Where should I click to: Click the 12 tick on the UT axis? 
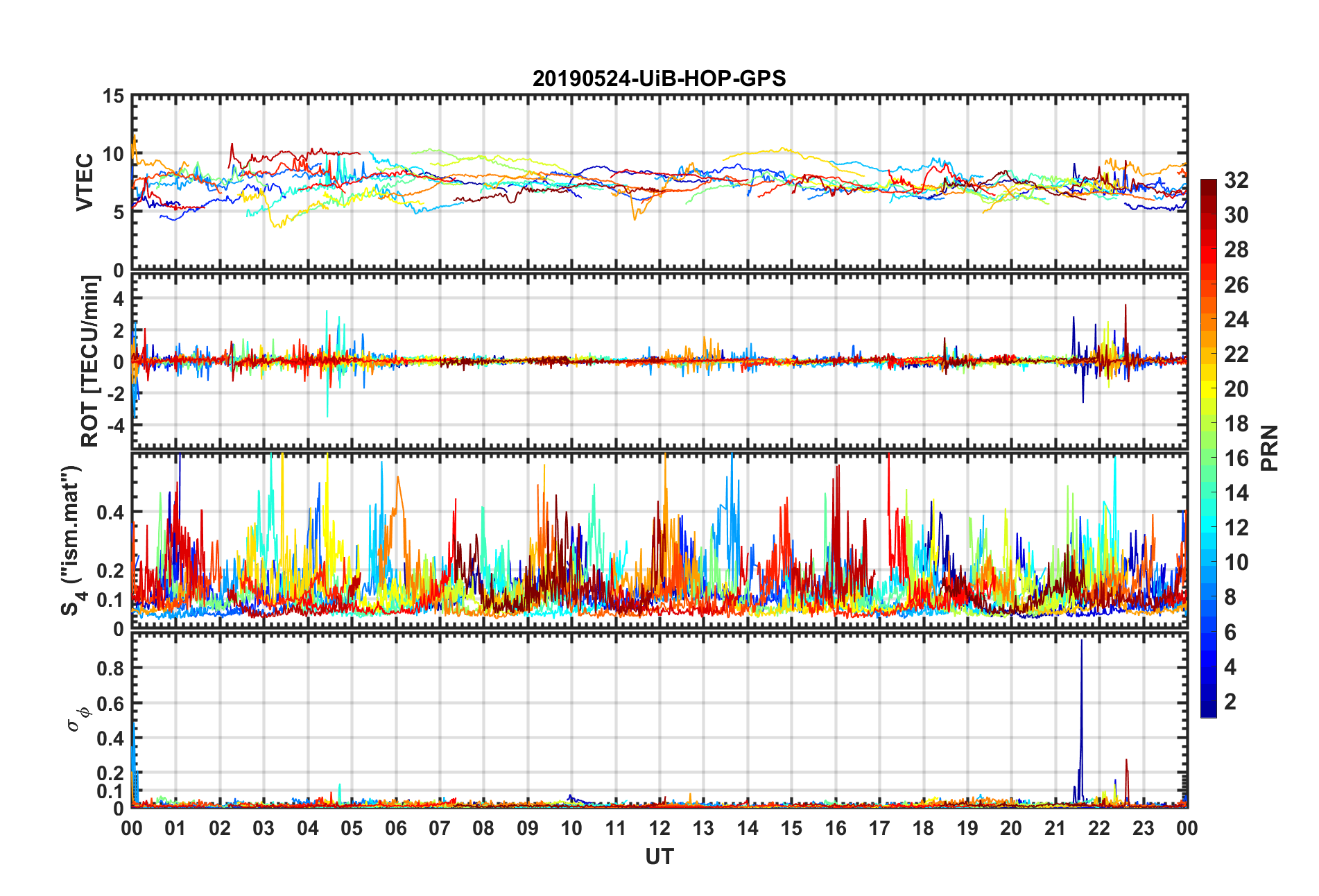[659, 828]
